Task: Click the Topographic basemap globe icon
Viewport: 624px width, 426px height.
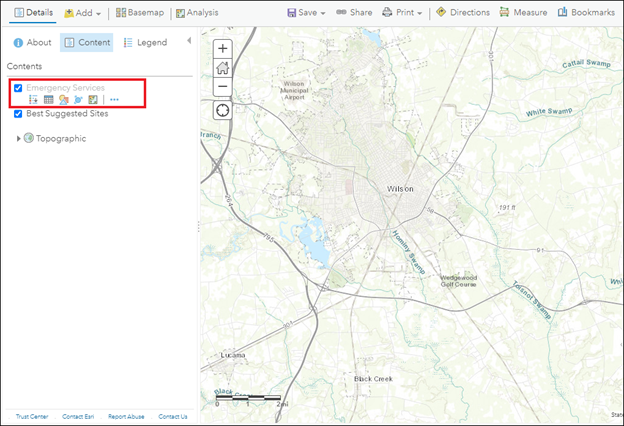Action: (29, 138)
